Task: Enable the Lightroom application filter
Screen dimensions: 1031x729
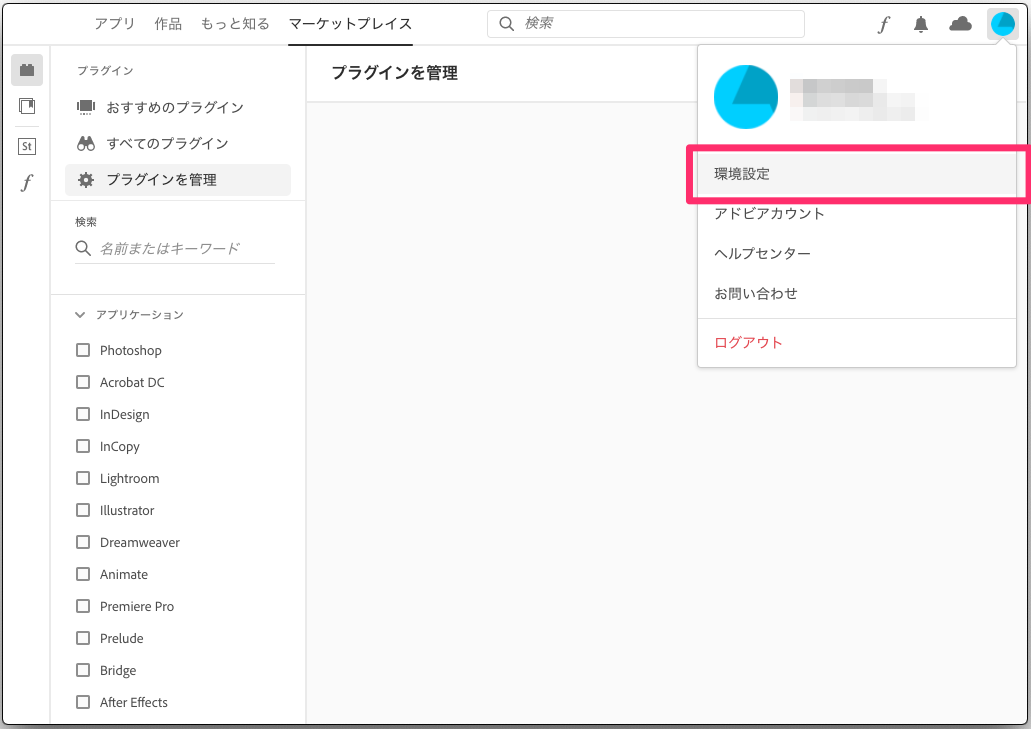Action: tap(83, 478)
